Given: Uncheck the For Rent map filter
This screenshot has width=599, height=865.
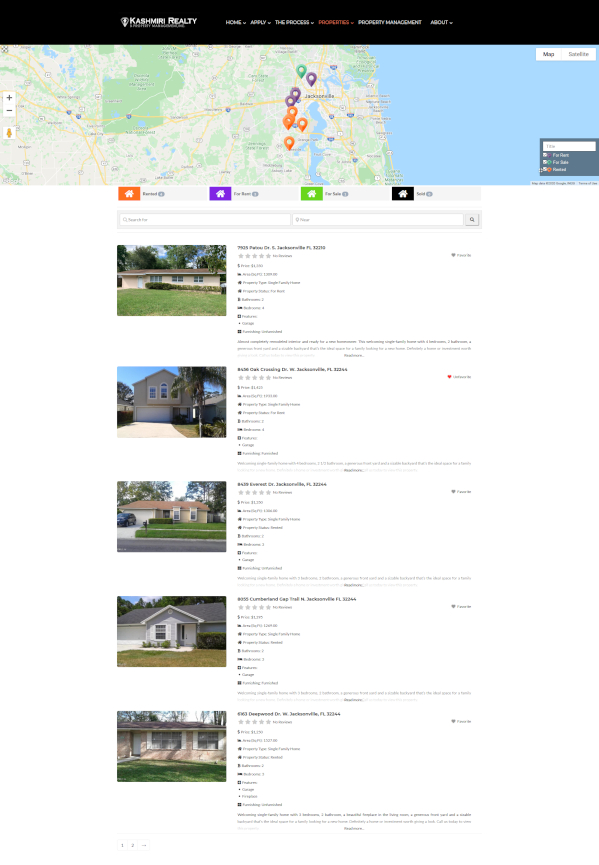Looking at the screenshot, I should [545, 155].
